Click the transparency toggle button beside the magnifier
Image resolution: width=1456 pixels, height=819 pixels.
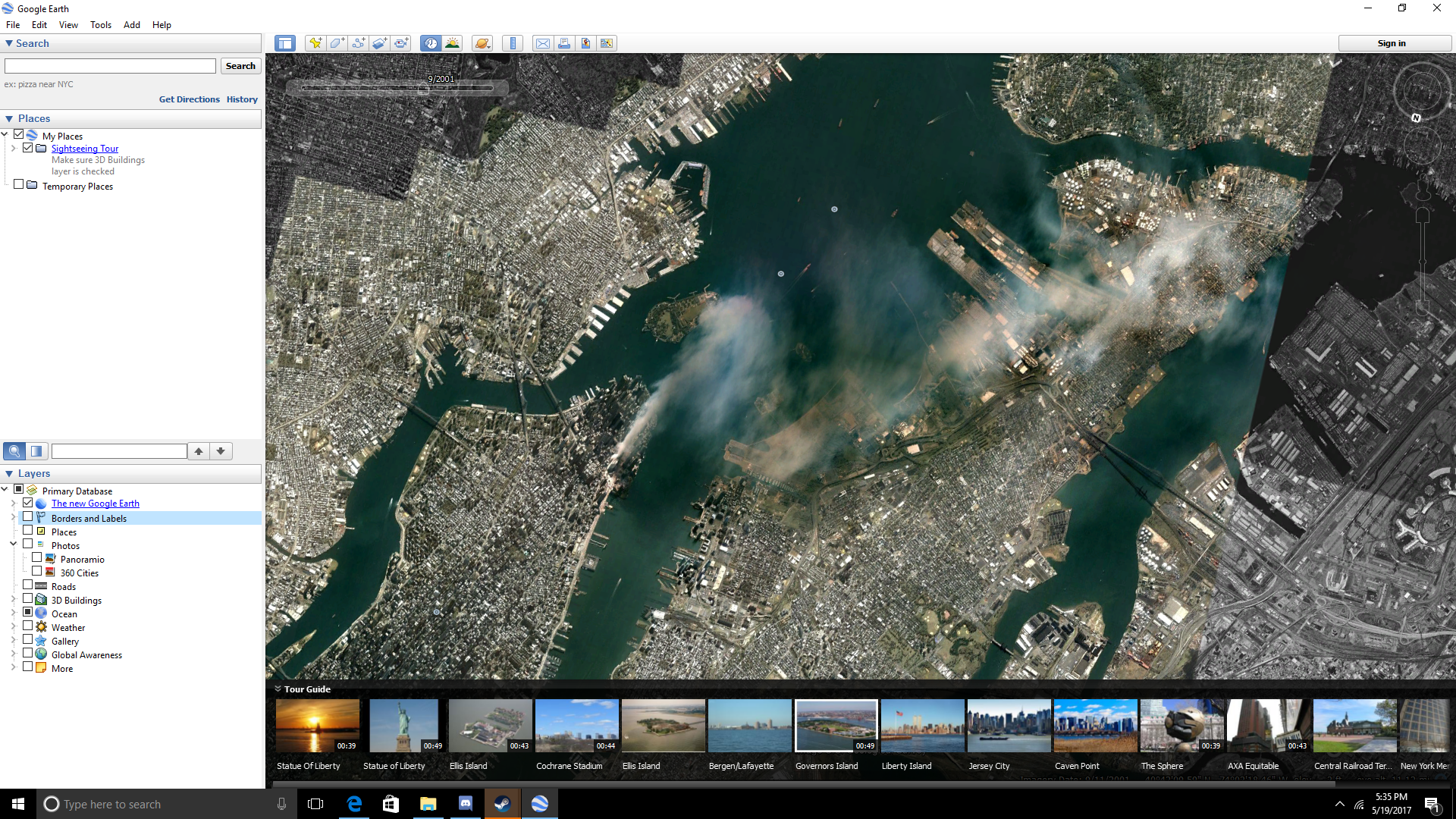[36, 451]
